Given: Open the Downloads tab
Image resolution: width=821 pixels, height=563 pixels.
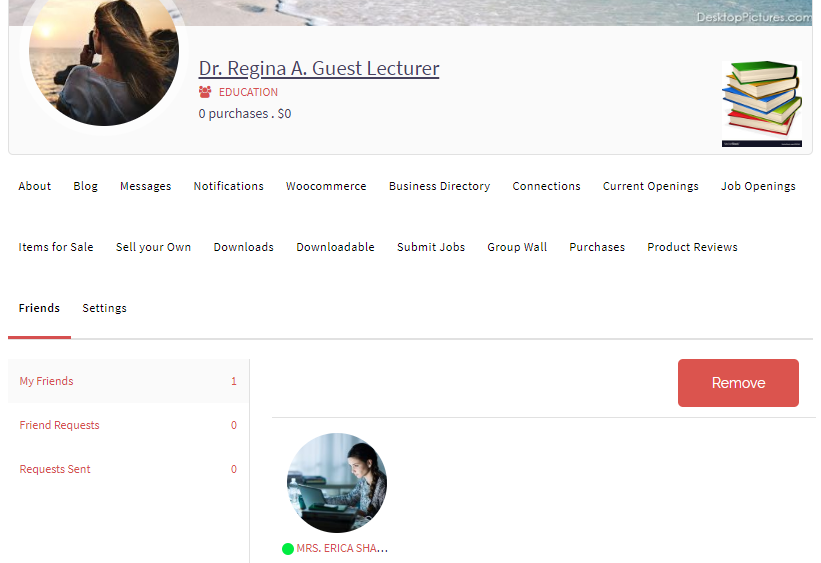Looking at the screenshot, I should coord(243,247).
